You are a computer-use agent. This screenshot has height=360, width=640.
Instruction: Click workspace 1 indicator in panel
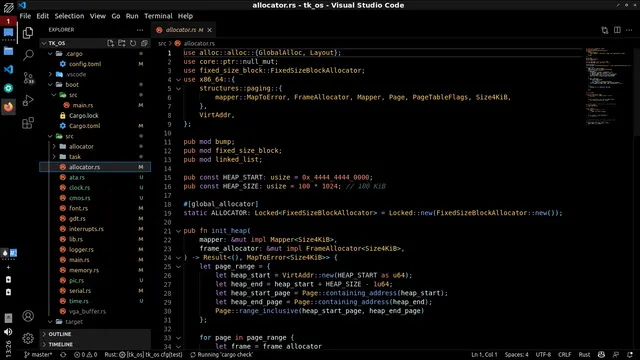coord(8,21)
